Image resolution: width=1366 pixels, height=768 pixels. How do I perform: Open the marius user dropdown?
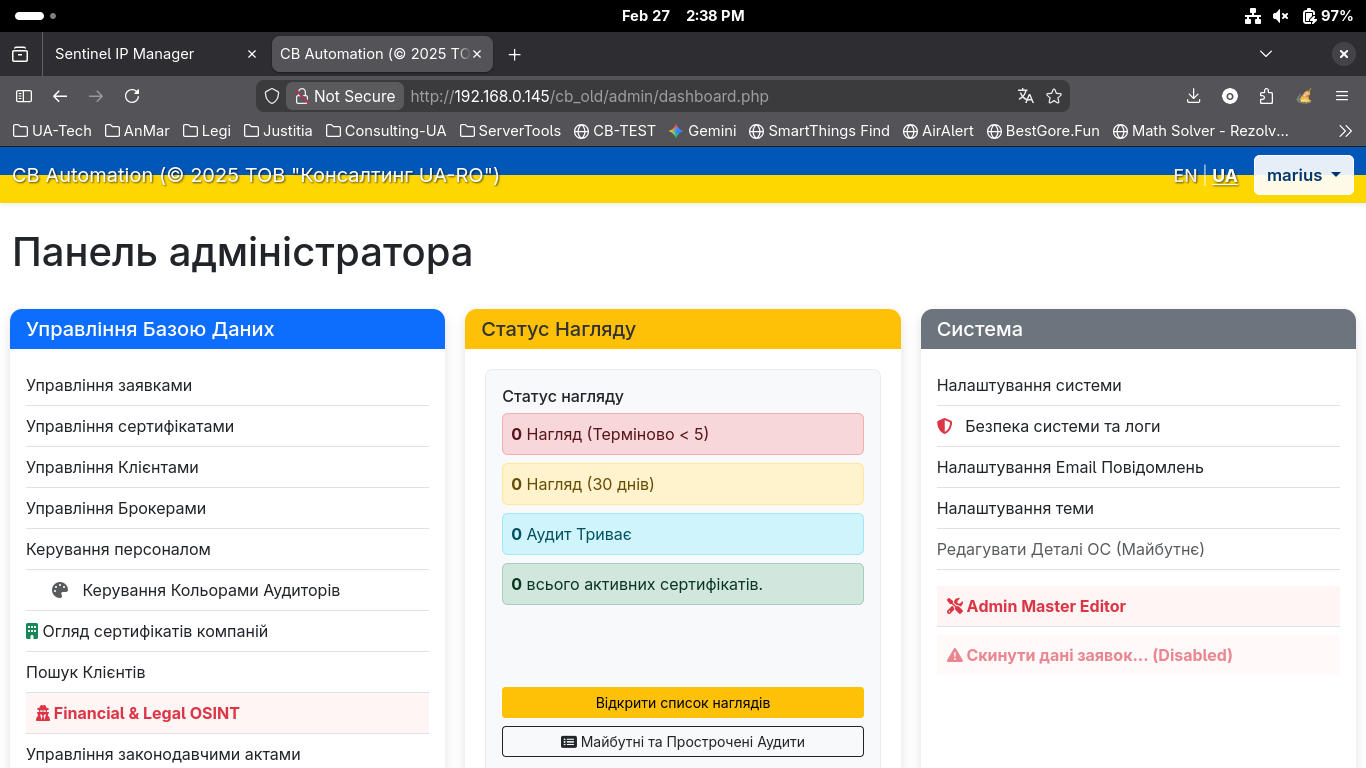point(1303,175)
